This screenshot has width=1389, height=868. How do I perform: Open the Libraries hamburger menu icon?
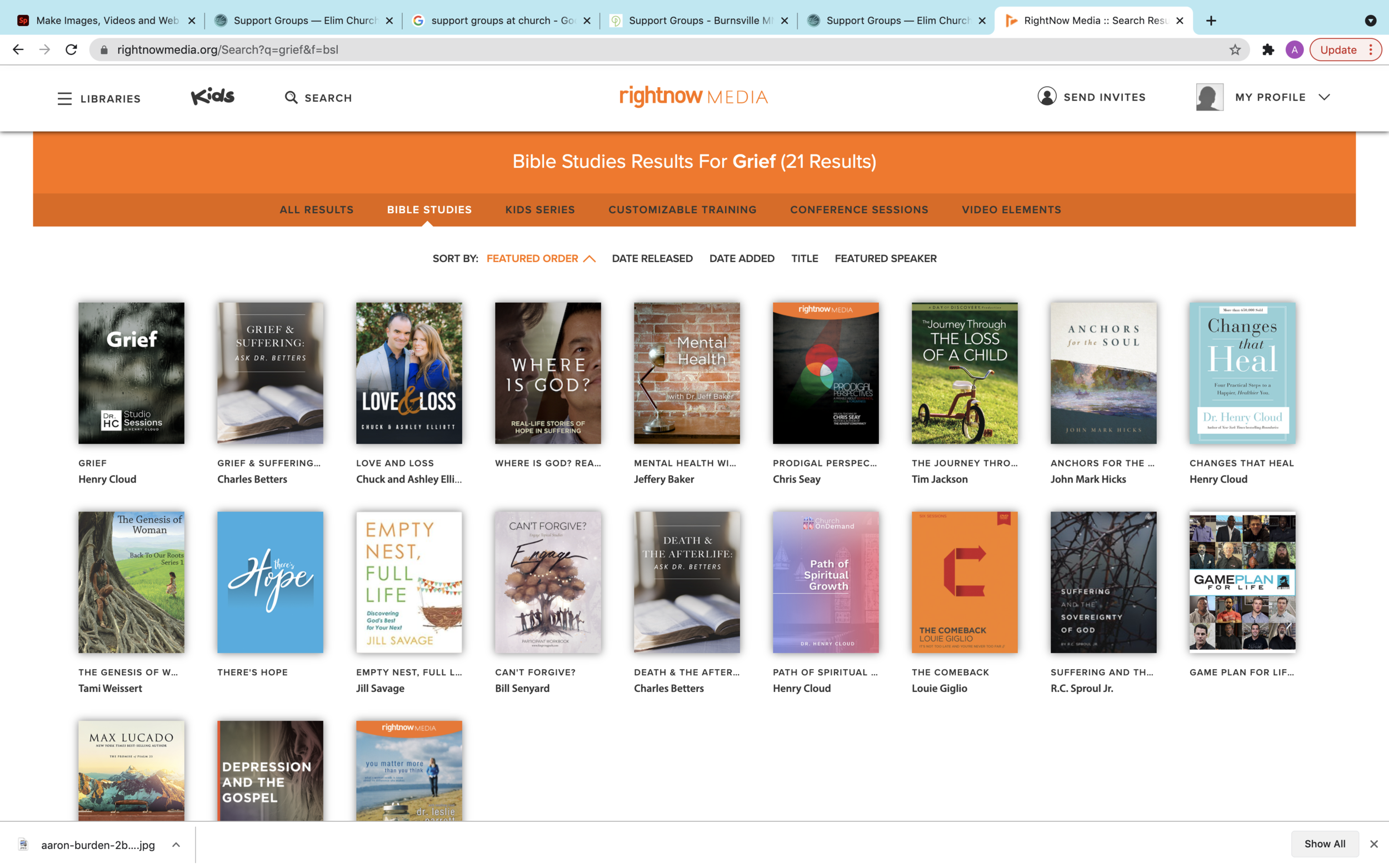(64, 99)
